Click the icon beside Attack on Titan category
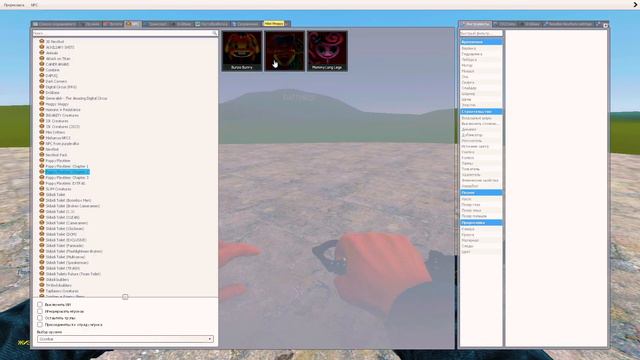 42,58
